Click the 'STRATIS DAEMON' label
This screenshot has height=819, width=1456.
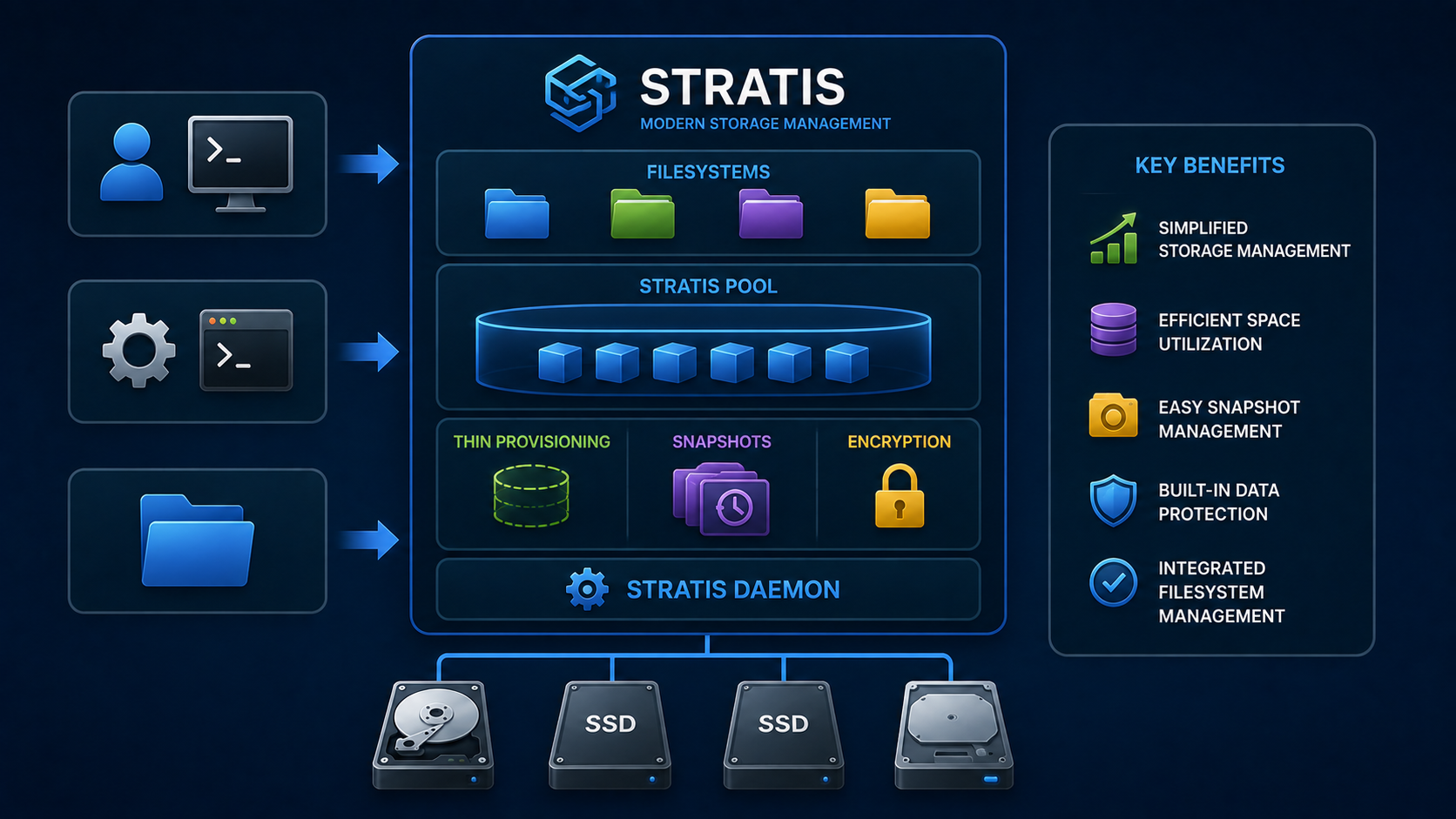[x=733, y=590]
